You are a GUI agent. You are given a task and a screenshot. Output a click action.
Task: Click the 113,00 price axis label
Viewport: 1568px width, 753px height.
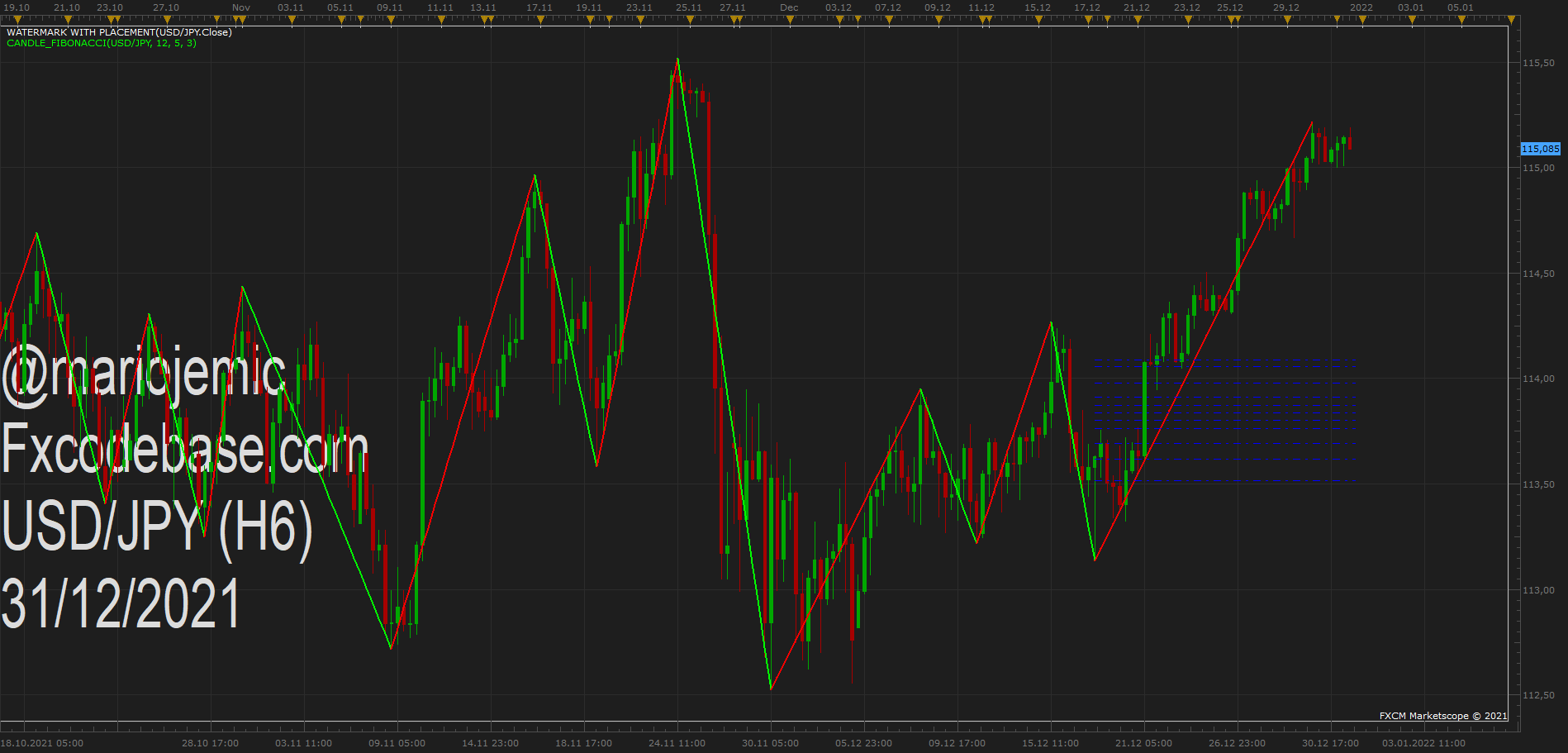(1538, 590)
